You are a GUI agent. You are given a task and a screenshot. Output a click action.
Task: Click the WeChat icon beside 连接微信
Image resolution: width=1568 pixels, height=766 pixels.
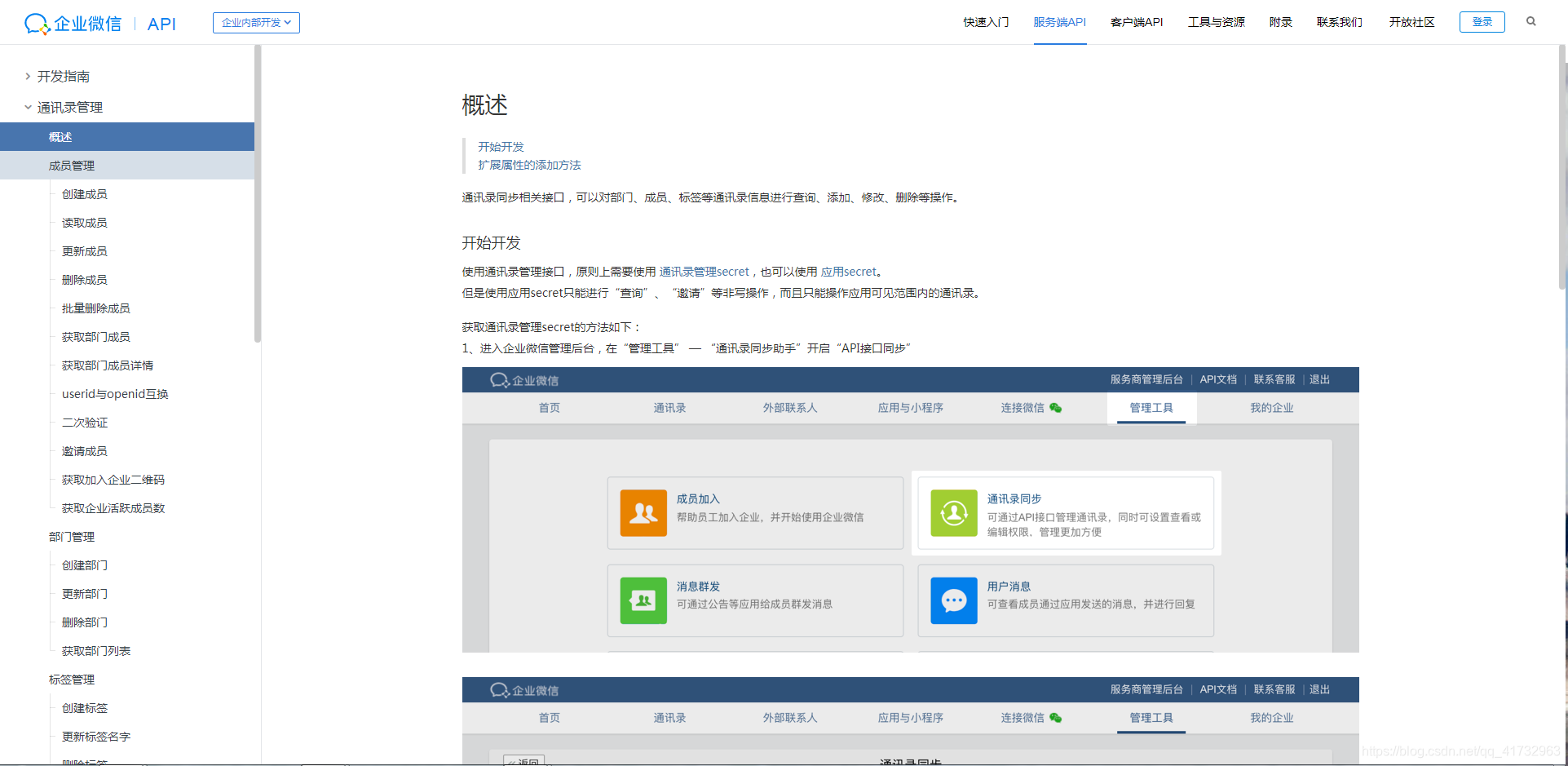click(x=1056, y=408)
